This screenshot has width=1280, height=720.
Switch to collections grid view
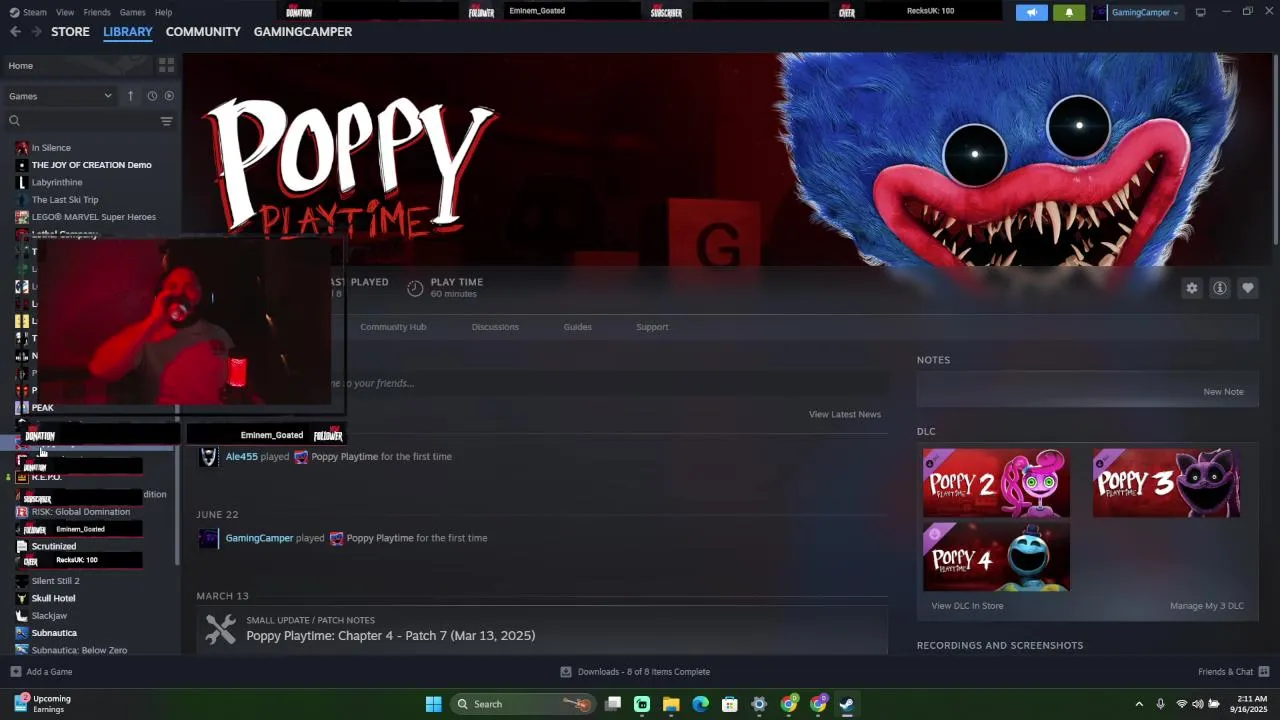pyautogui.click(x=166, y=65)
